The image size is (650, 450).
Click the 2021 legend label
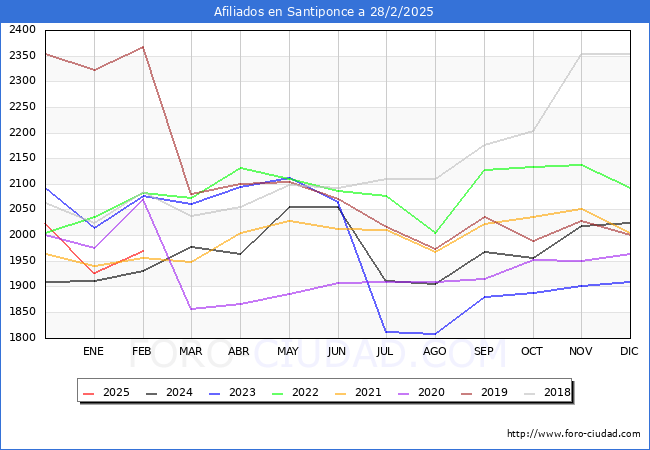pos(368,392)
